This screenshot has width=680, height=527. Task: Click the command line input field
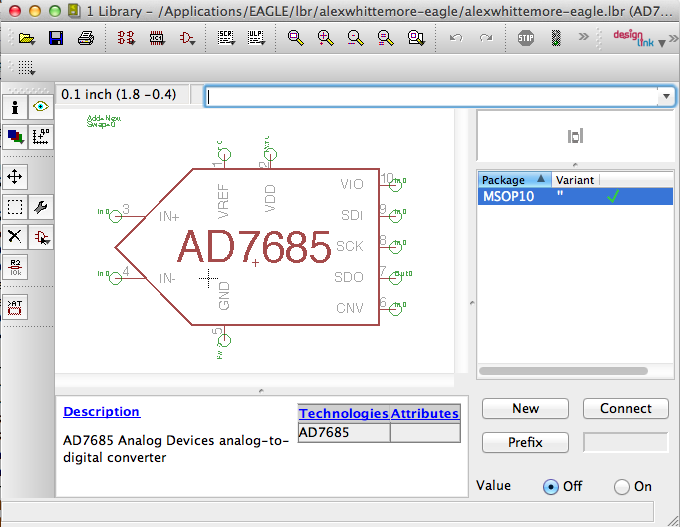pyautogui.click(x=432, y=96)
